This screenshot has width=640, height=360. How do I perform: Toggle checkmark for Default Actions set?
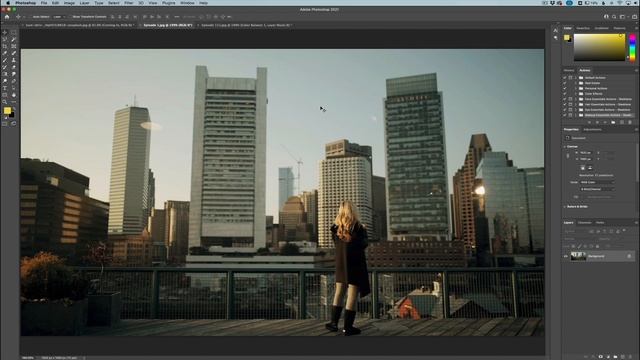(x=565, y=78)
